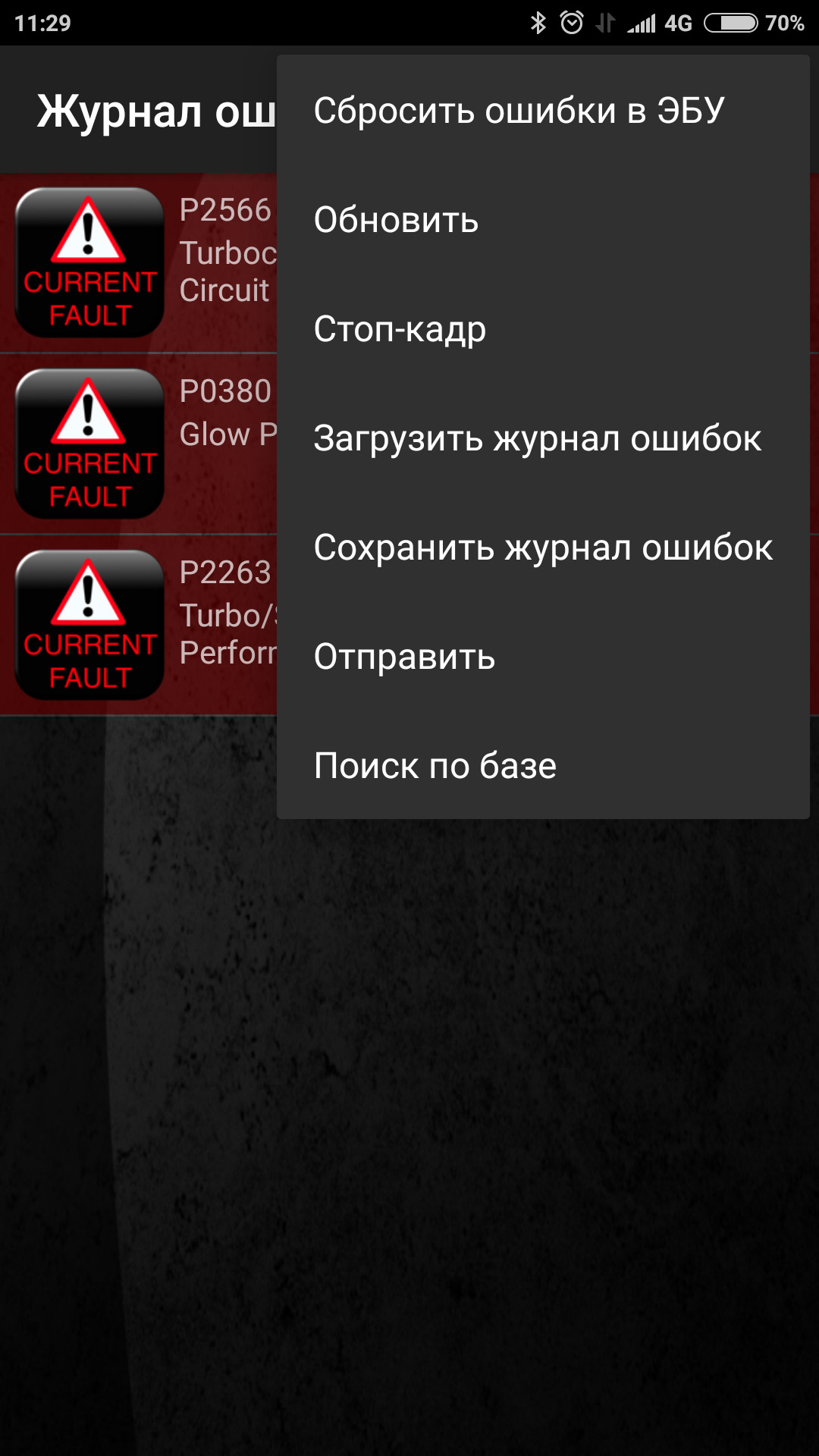The width and height of the screenshot is (819, 1456).
Task: Tap the P2263 current fault warning icon
Action: coord(89,625)
